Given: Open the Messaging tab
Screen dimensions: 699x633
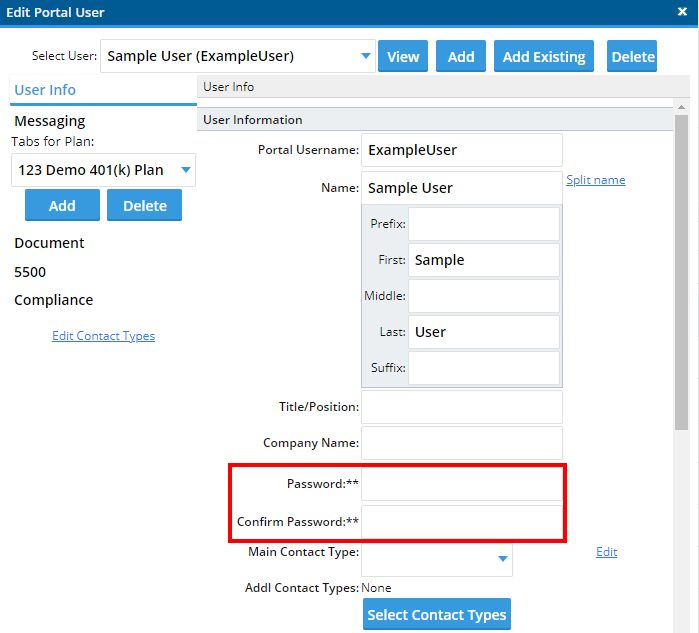Looking at the screenshot, I should click(50, 121).
